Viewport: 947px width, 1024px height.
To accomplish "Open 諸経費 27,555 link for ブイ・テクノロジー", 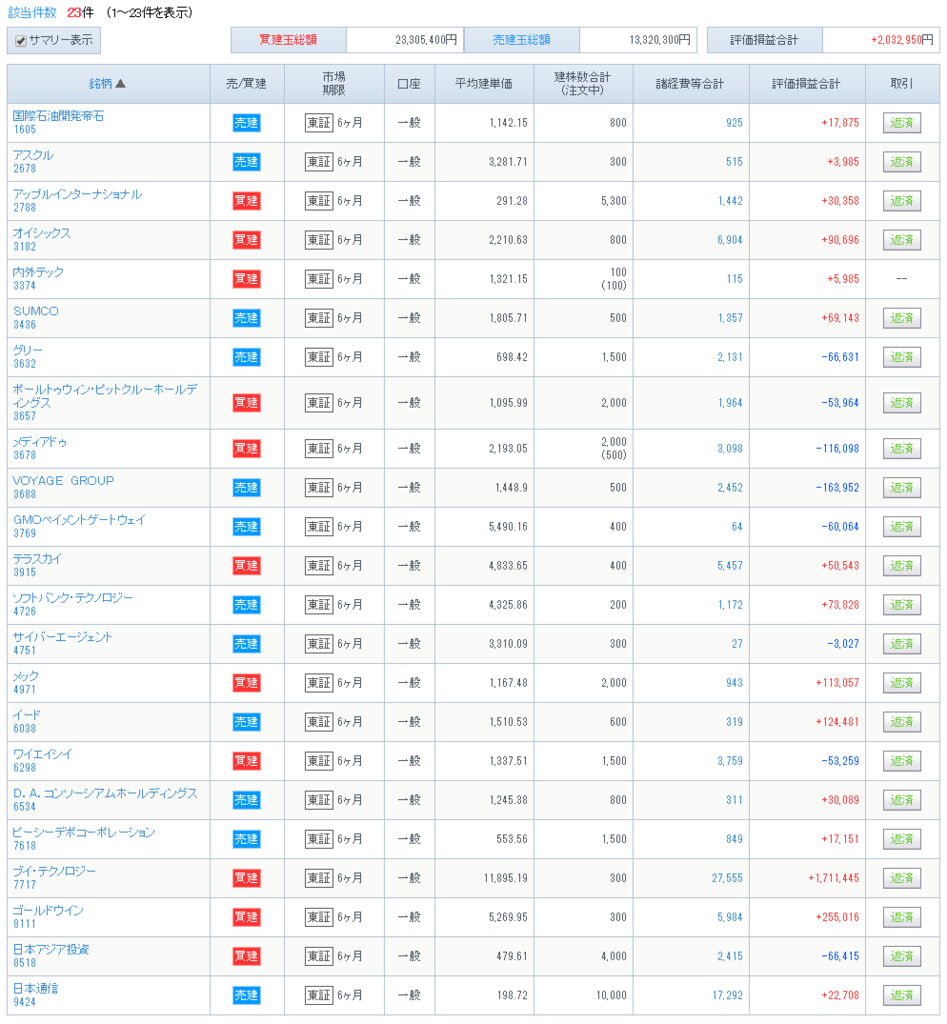I will (727, 878).
